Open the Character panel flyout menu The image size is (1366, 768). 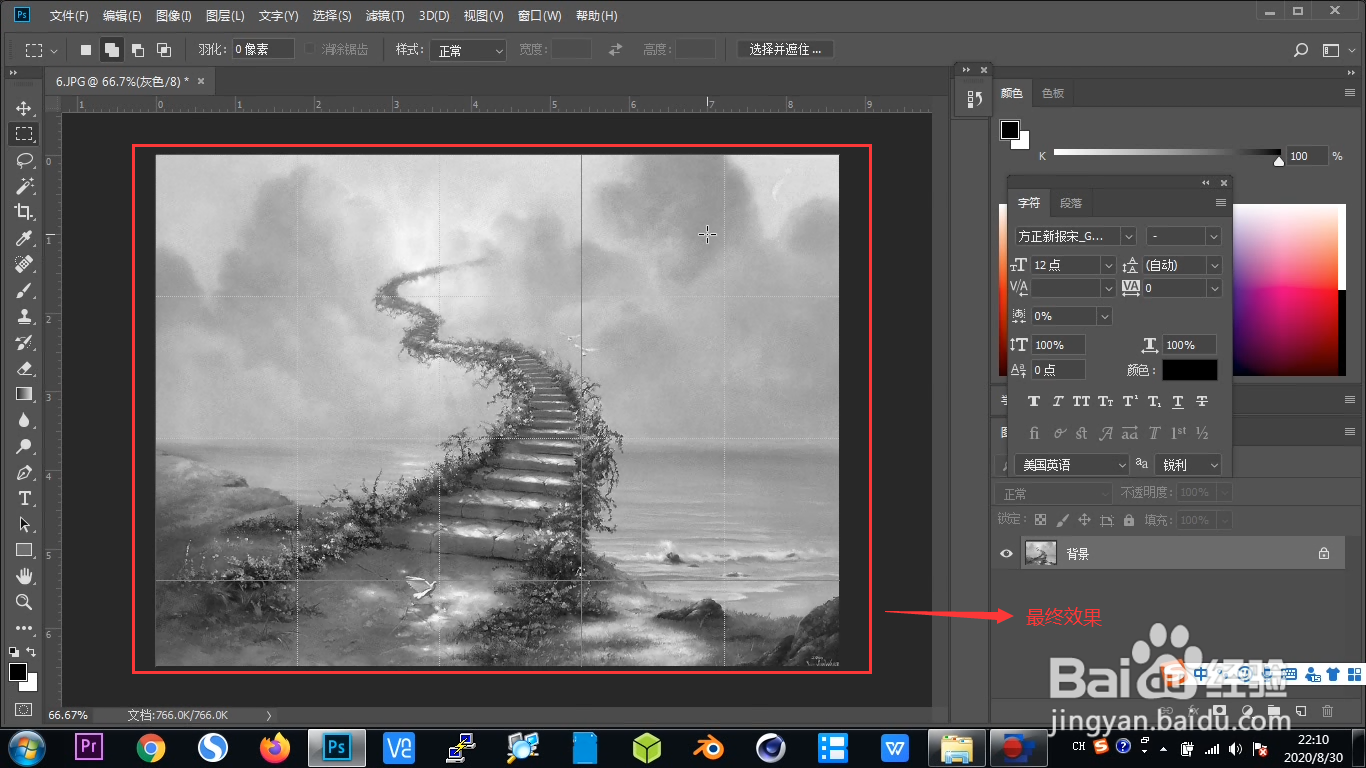click(1221, 203)
